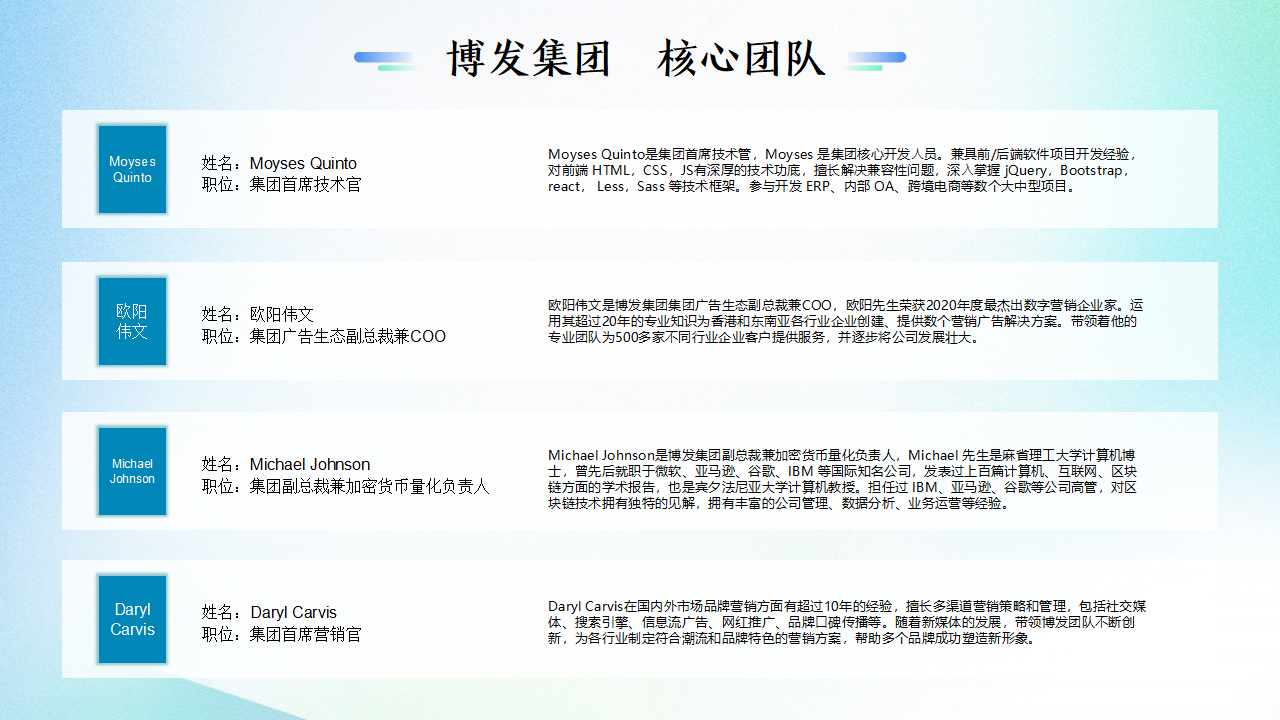
Task: Click the text 职位：集团首席营销官
Action: coord(281,634)
